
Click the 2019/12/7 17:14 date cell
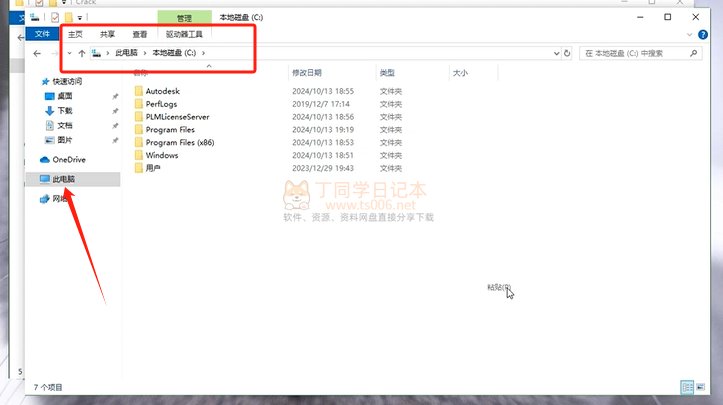[x=321, y=104]
